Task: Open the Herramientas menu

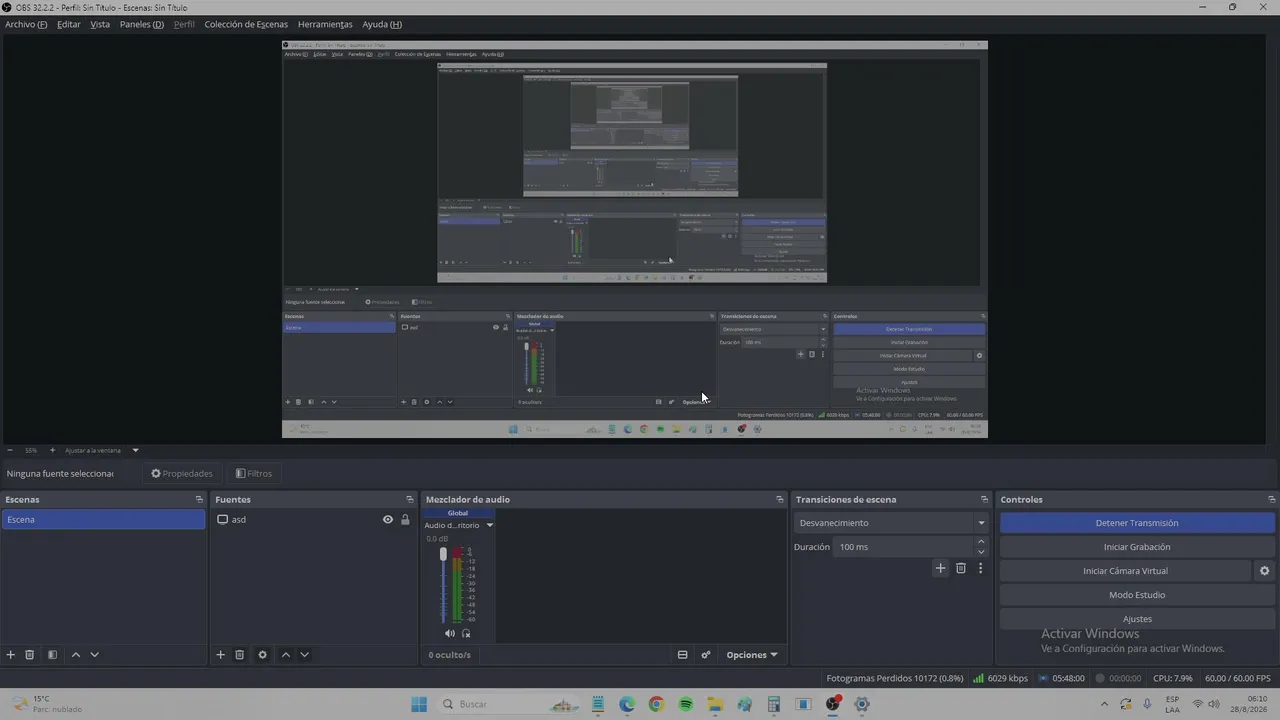Action: tap(325, 24)
